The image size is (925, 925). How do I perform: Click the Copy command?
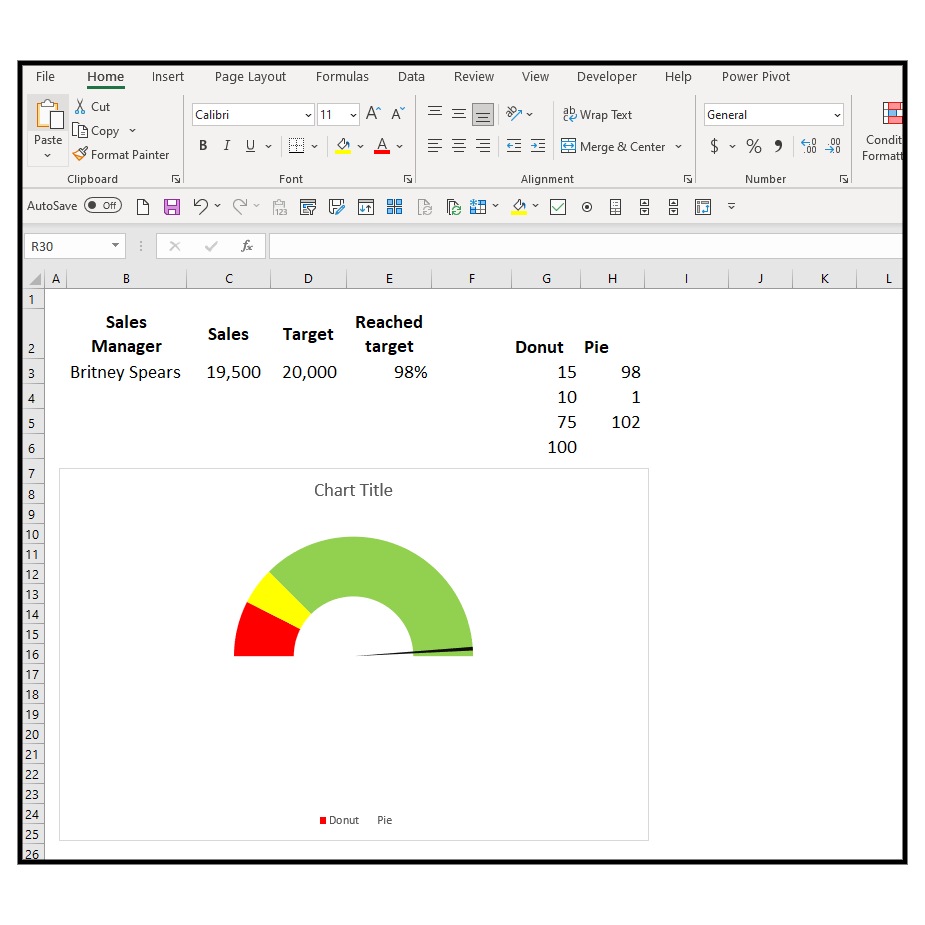click(x=96, y=131)
